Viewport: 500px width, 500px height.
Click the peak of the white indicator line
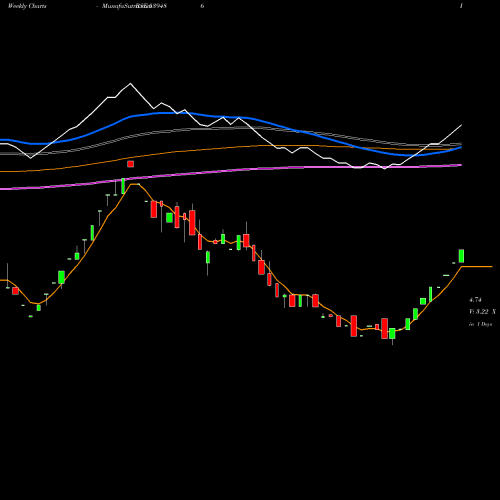130,83
